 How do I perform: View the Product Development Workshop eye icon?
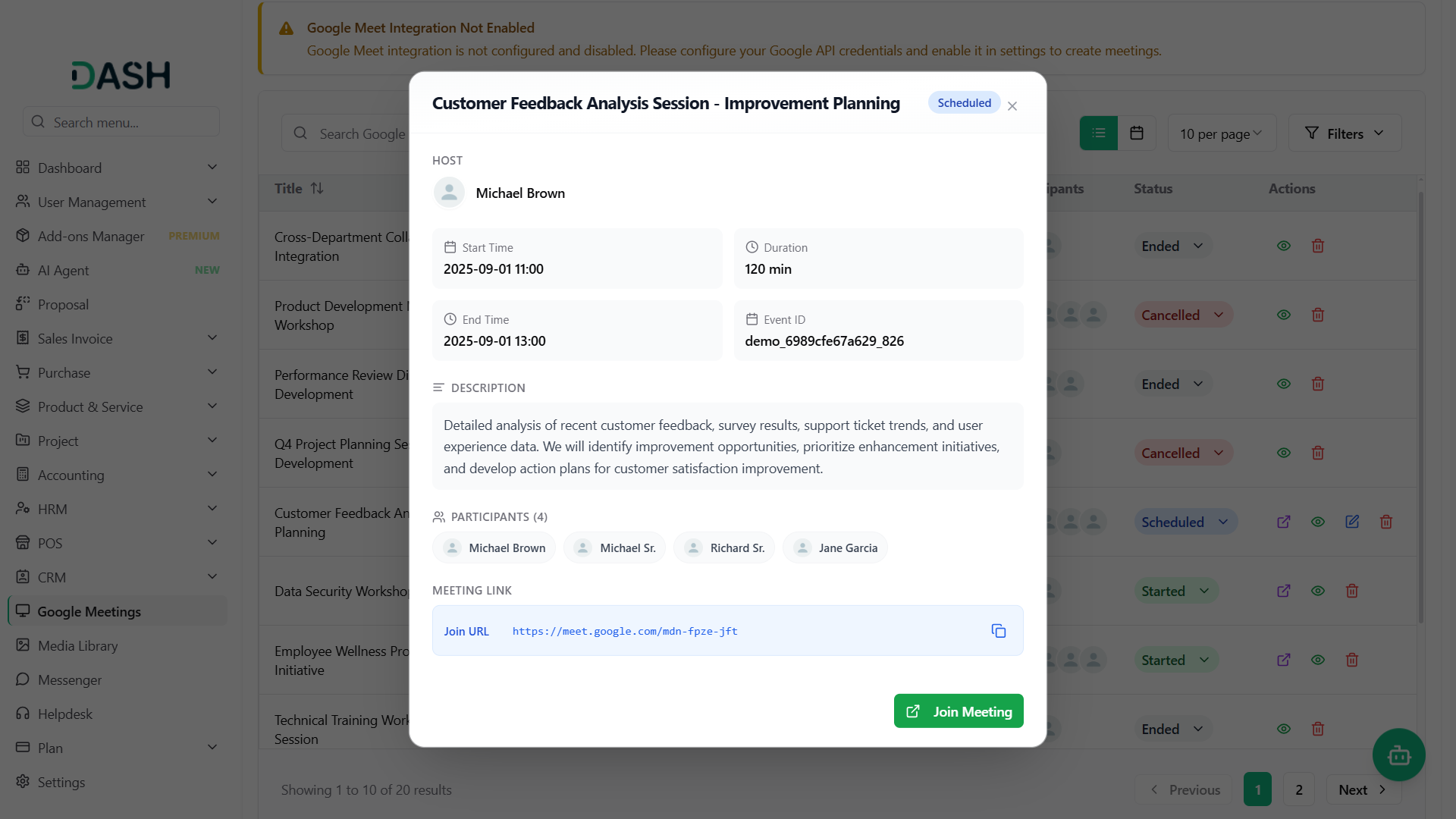pyautogui.click(x=1284, y=315)
